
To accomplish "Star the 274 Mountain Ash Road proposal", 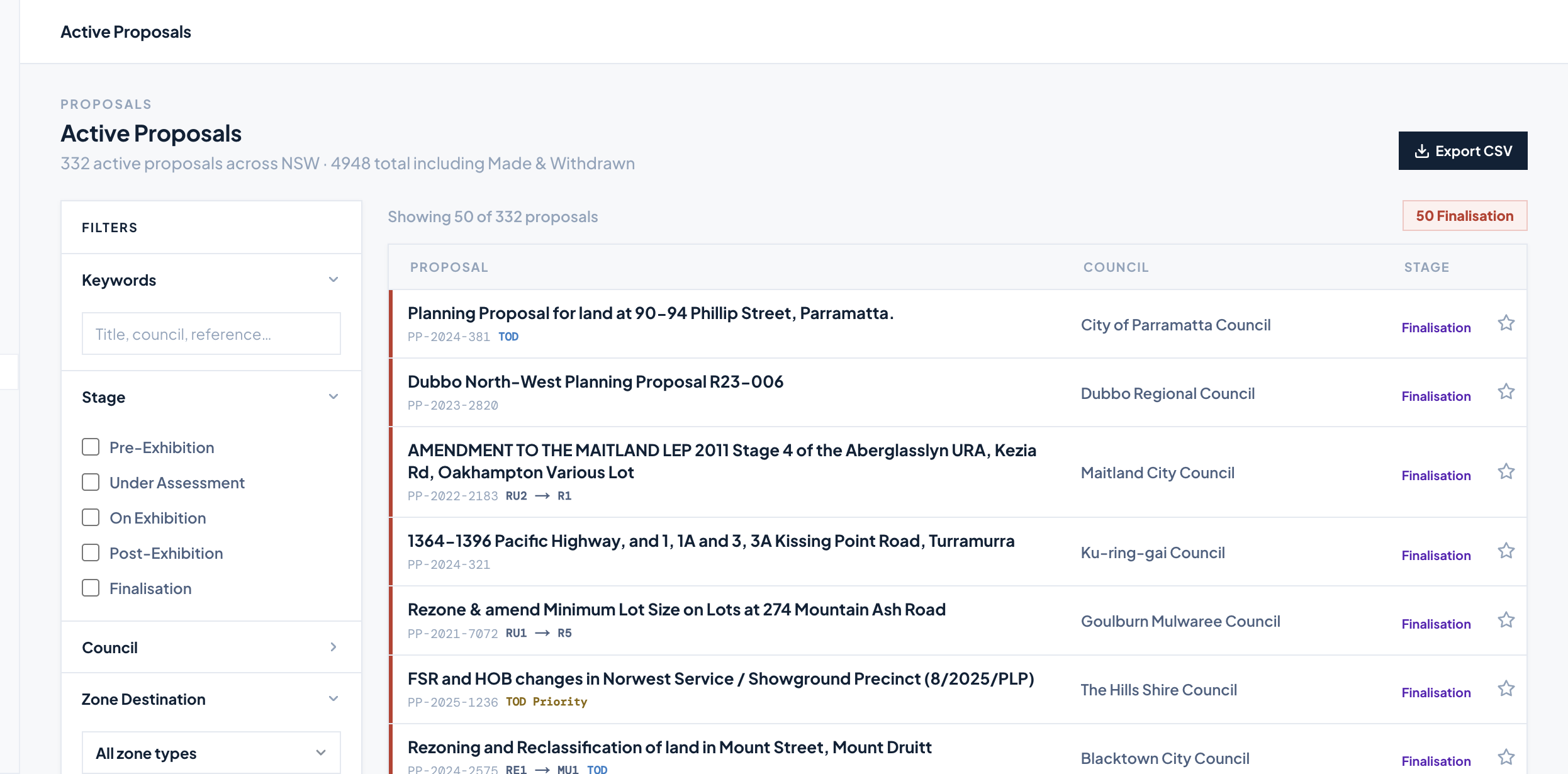I will click(x=1506, y=620).
